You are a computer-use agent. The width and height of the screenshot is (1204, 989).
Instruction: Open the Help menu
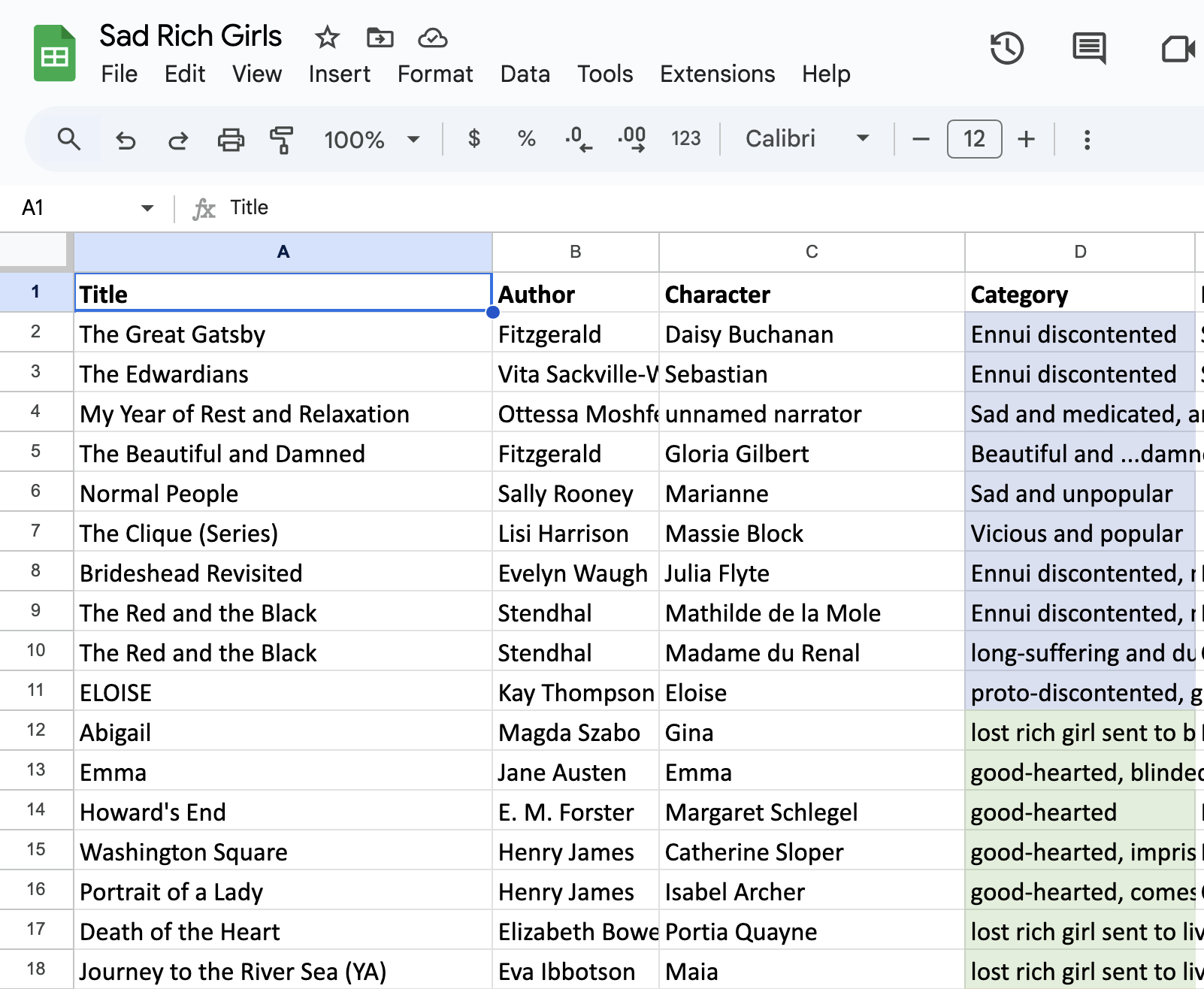pyautogui.click(x=826, y=74)
